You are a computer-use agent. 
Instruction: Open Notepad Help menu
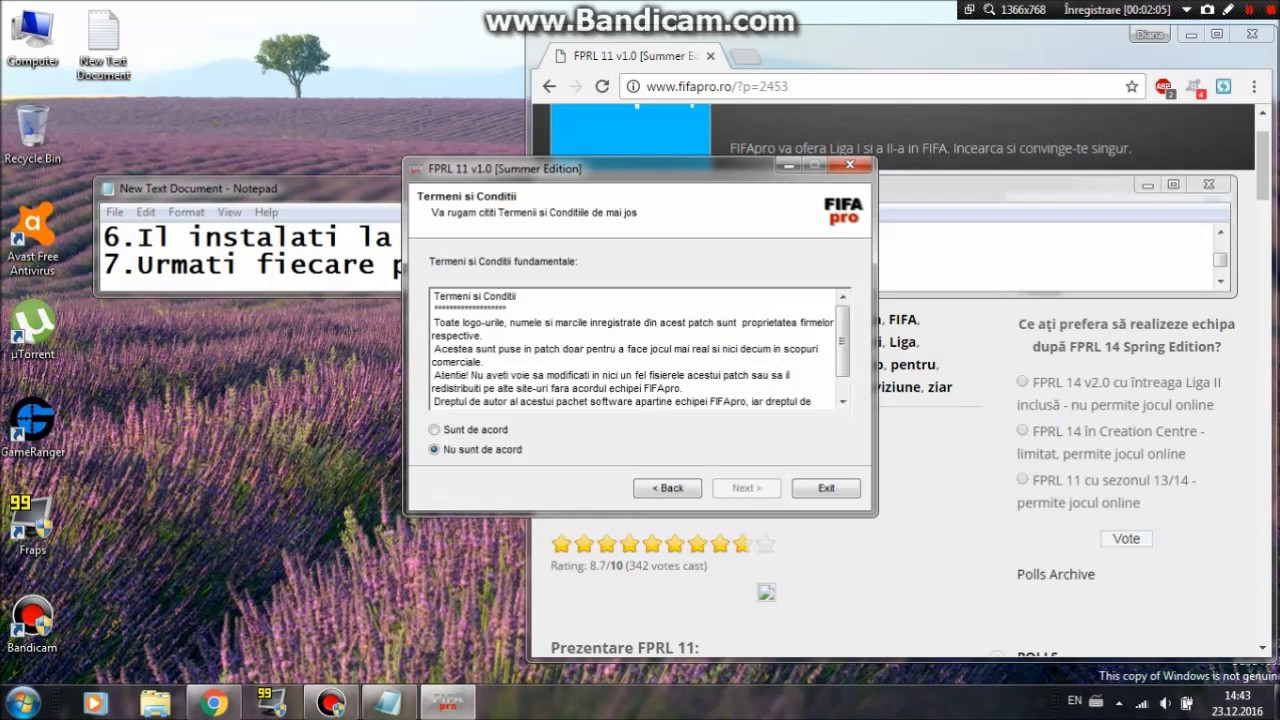266,212
